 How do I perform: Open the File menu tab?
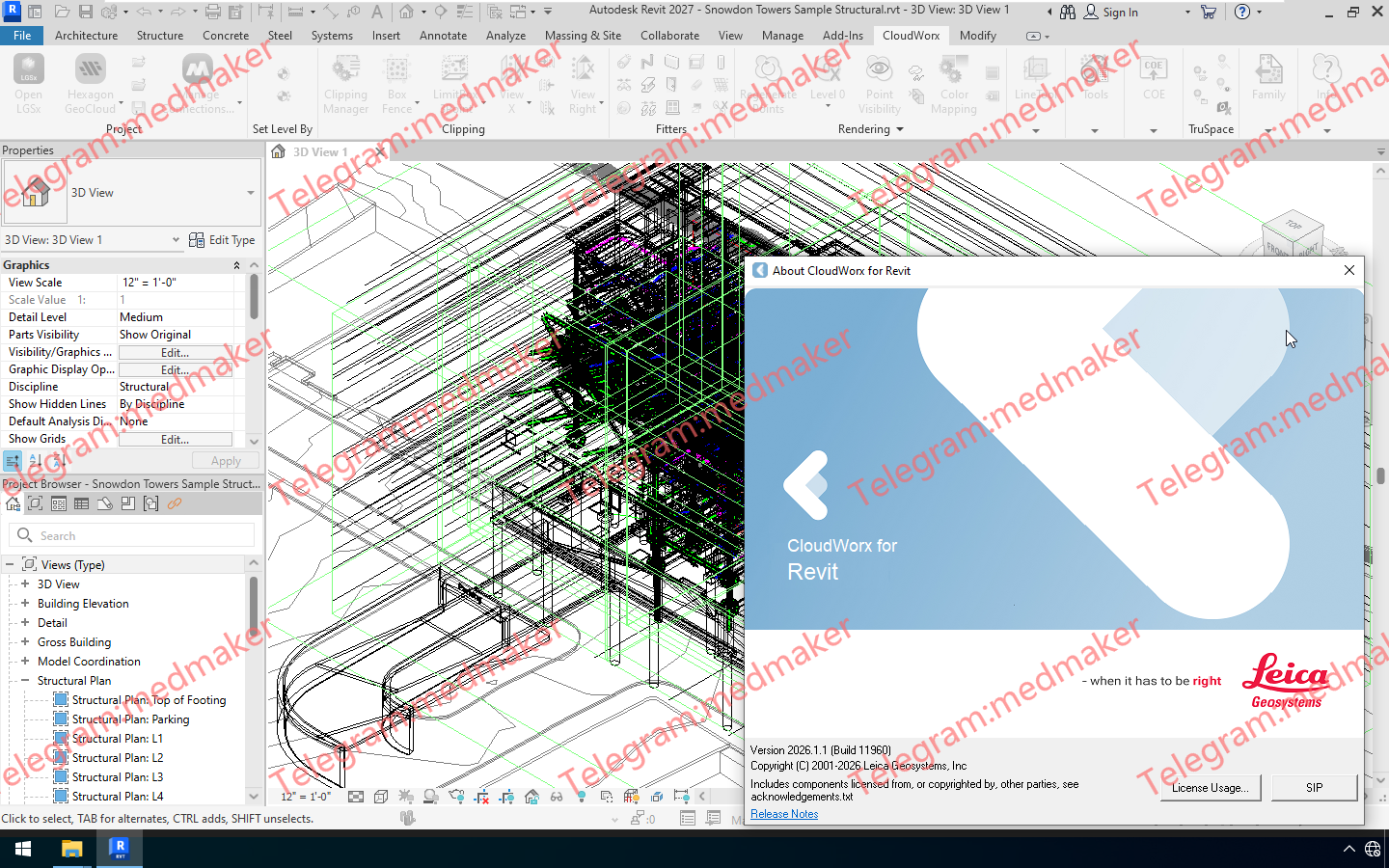pyautogui.click(x=22, y=35)
